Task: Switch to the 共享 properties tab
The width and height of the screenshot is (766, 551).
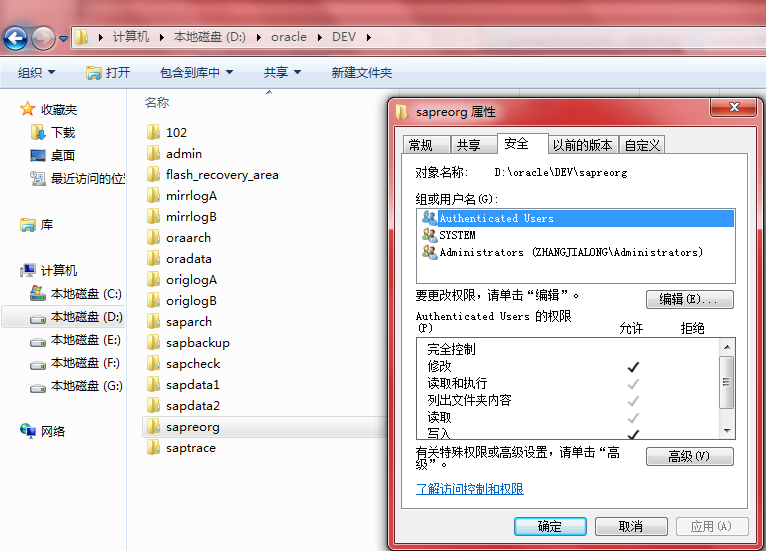Action: point(473,145)
